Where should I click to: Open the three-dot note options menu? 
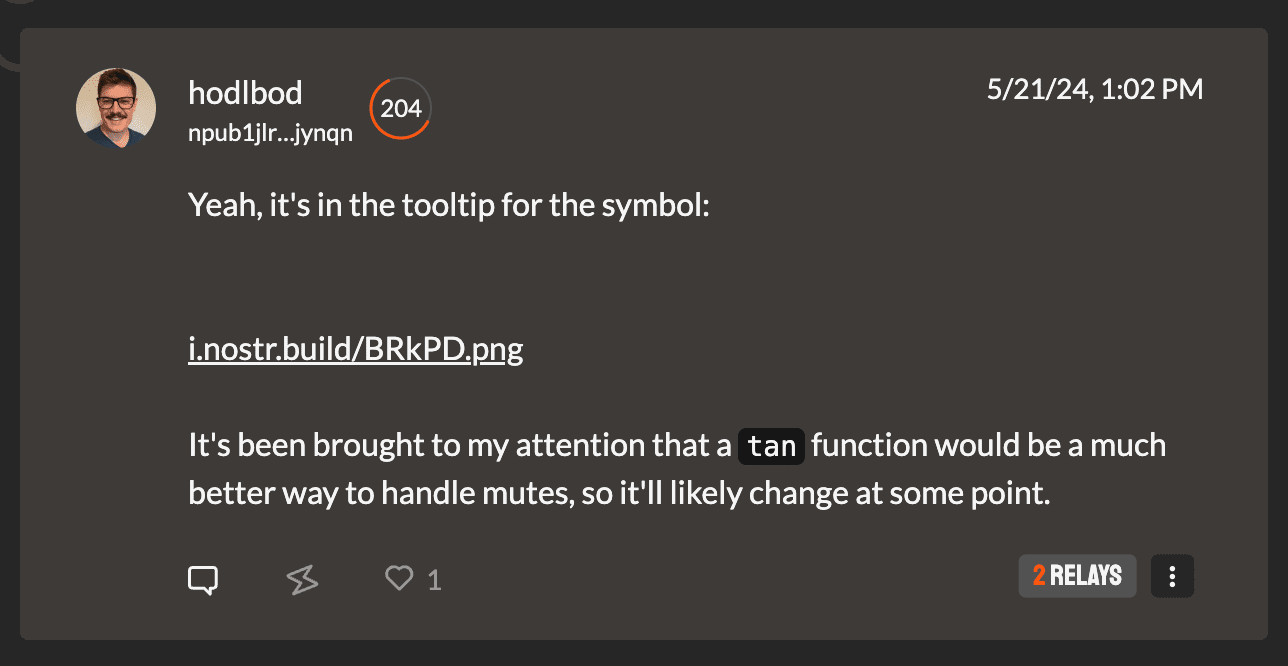pos(1172,576)
